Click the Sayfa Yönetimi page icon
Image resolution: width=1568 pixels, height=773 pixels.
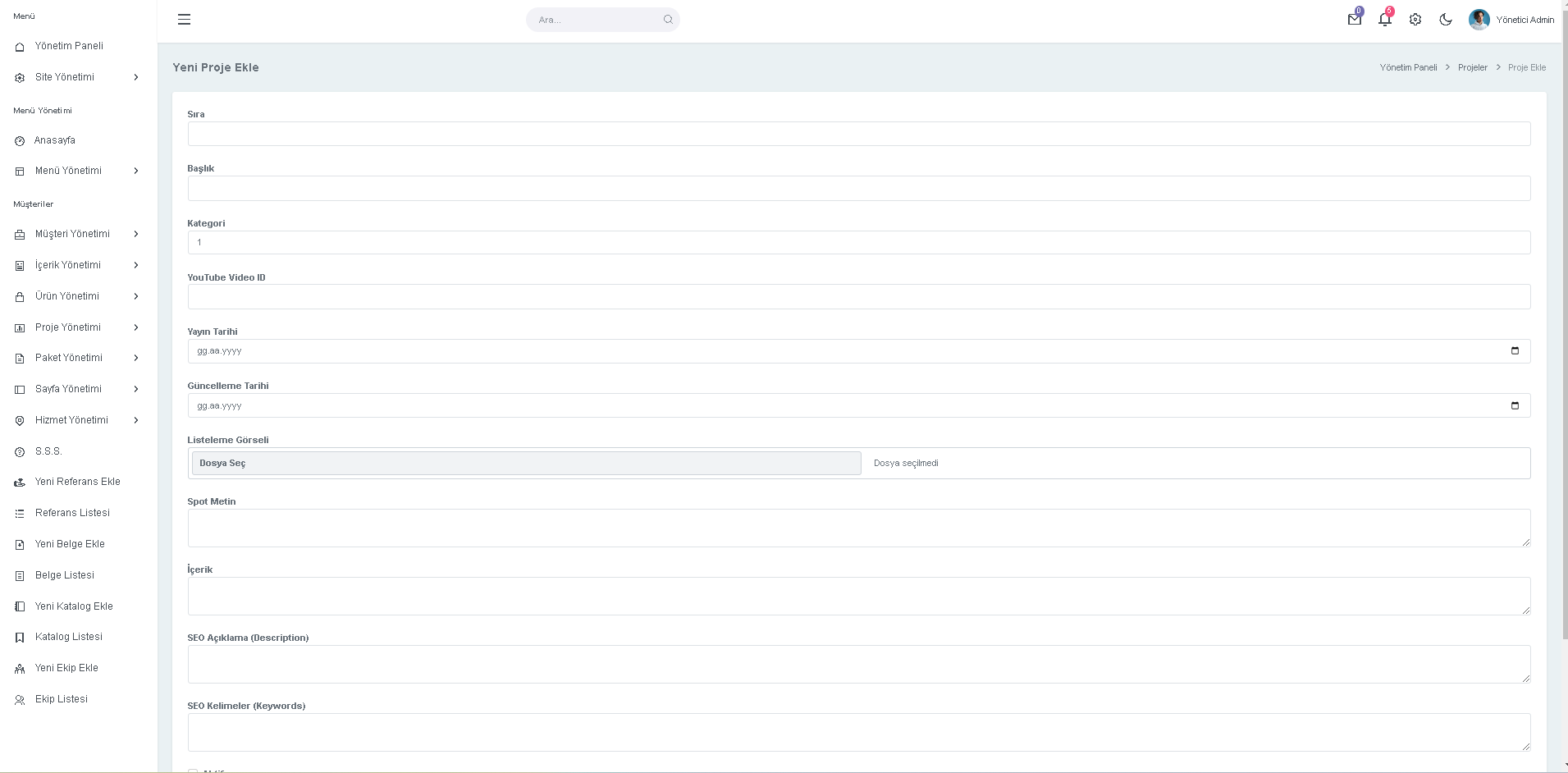point(20,390)
